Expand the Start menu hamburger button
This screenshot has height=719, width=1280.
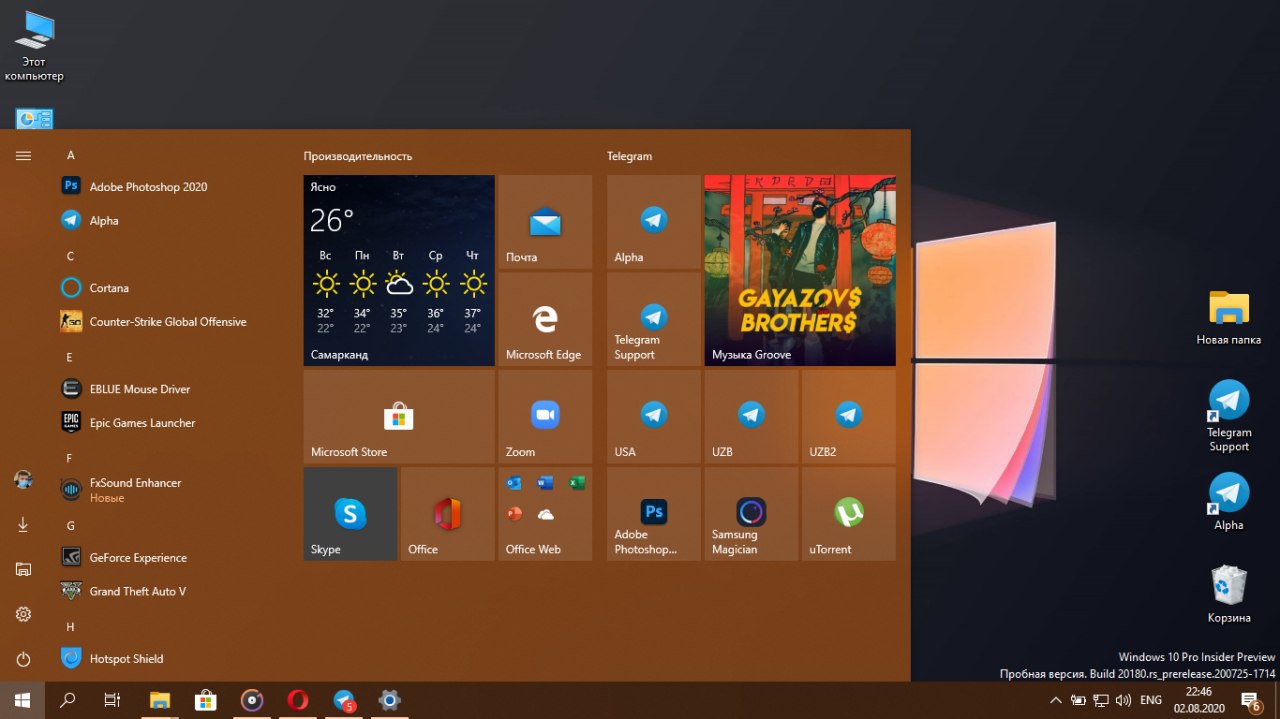pyautogui.click(x=23, y=155)
